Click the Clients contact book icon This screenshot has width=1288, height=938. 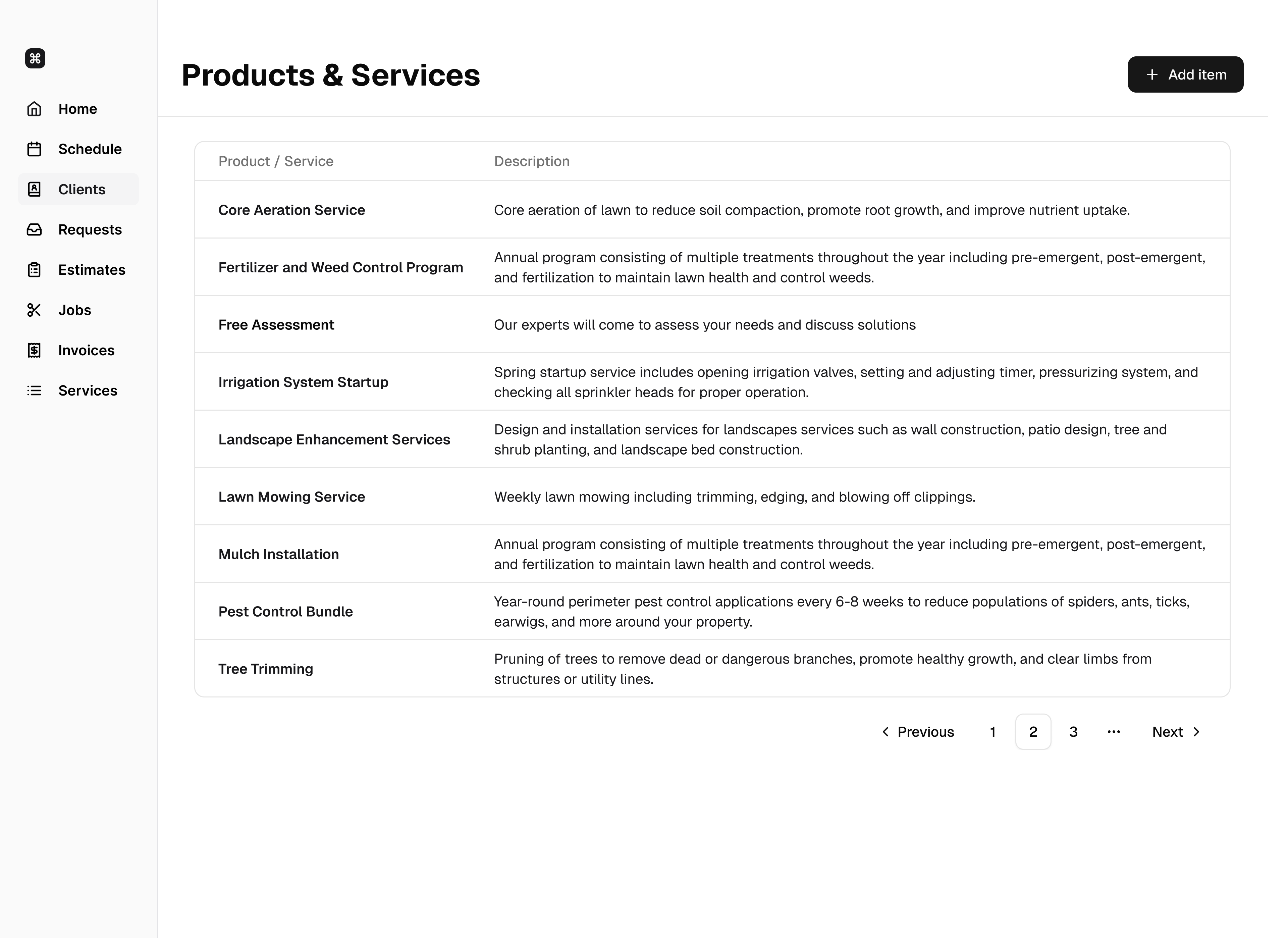coord(34,190)
